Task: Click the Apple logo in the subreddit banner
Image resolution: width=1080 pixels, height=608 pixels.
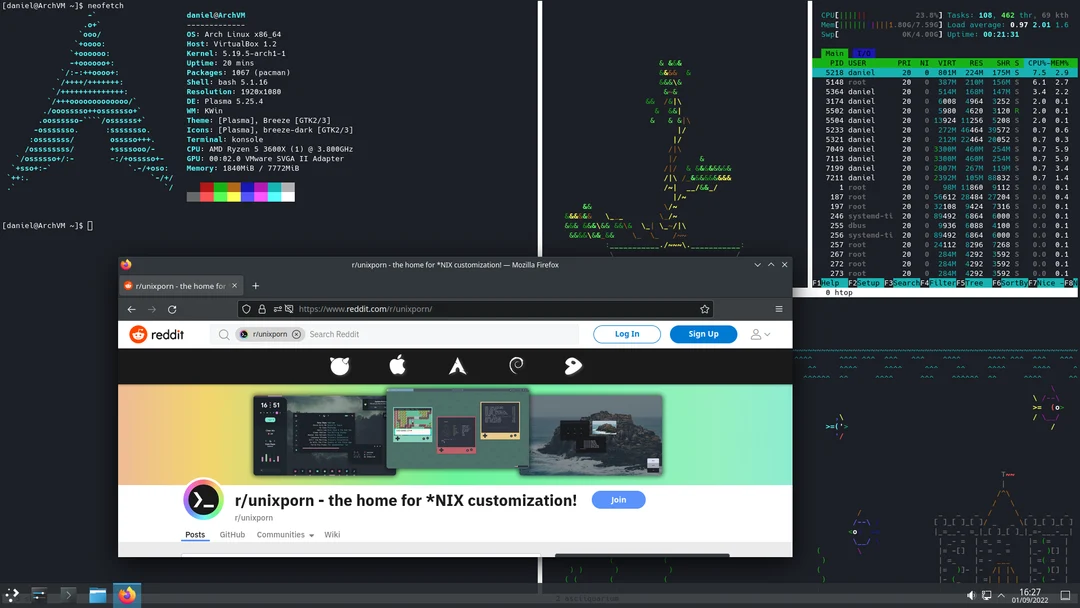Action: click(397, 366)
